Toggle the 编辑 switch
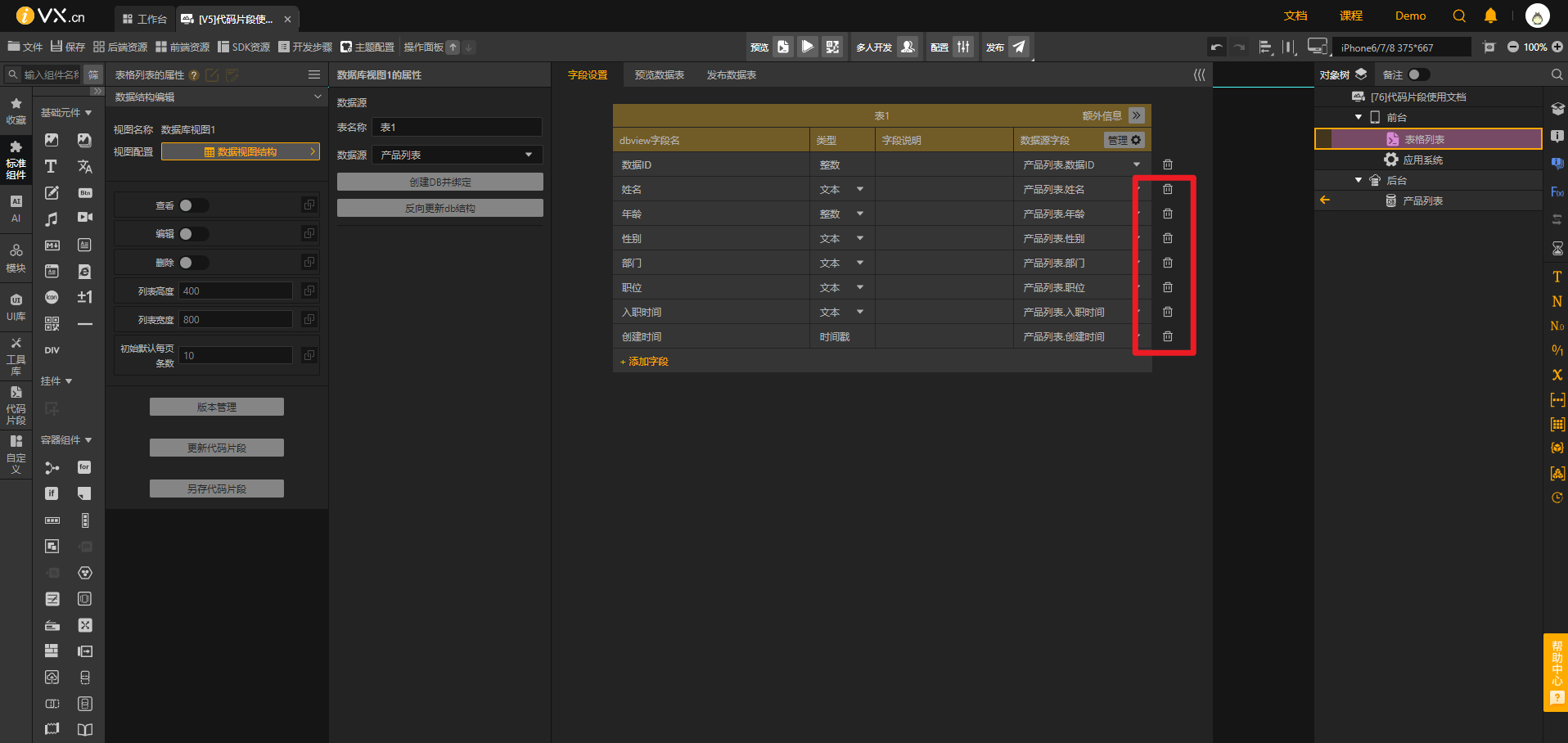The image size is (1568, 743). (x=194, y=234)
